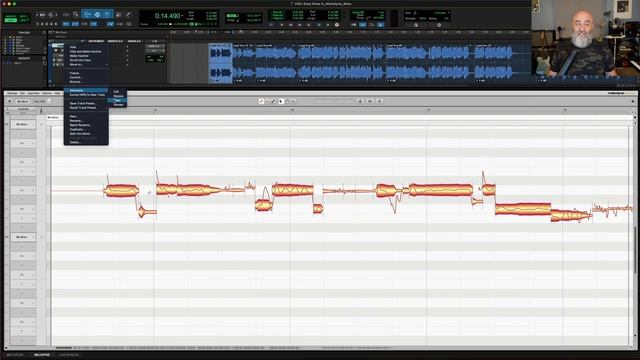The height and width of the screenshot is (360, 640).
Task: Select the Trim tool in Pro Tools toolbar
Action: click(x=87, y=14)
